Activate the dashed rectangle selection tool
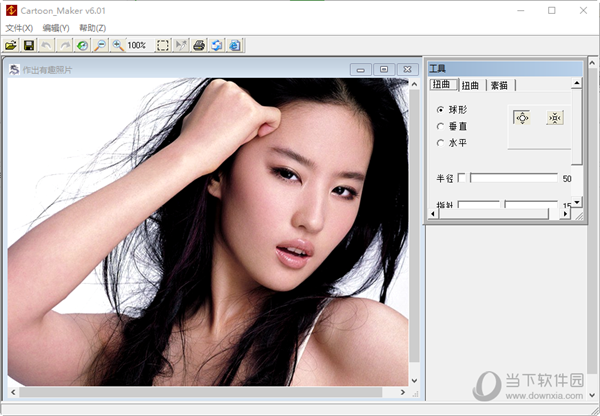Viewport: 600px width, 416px height. [163, 45]
